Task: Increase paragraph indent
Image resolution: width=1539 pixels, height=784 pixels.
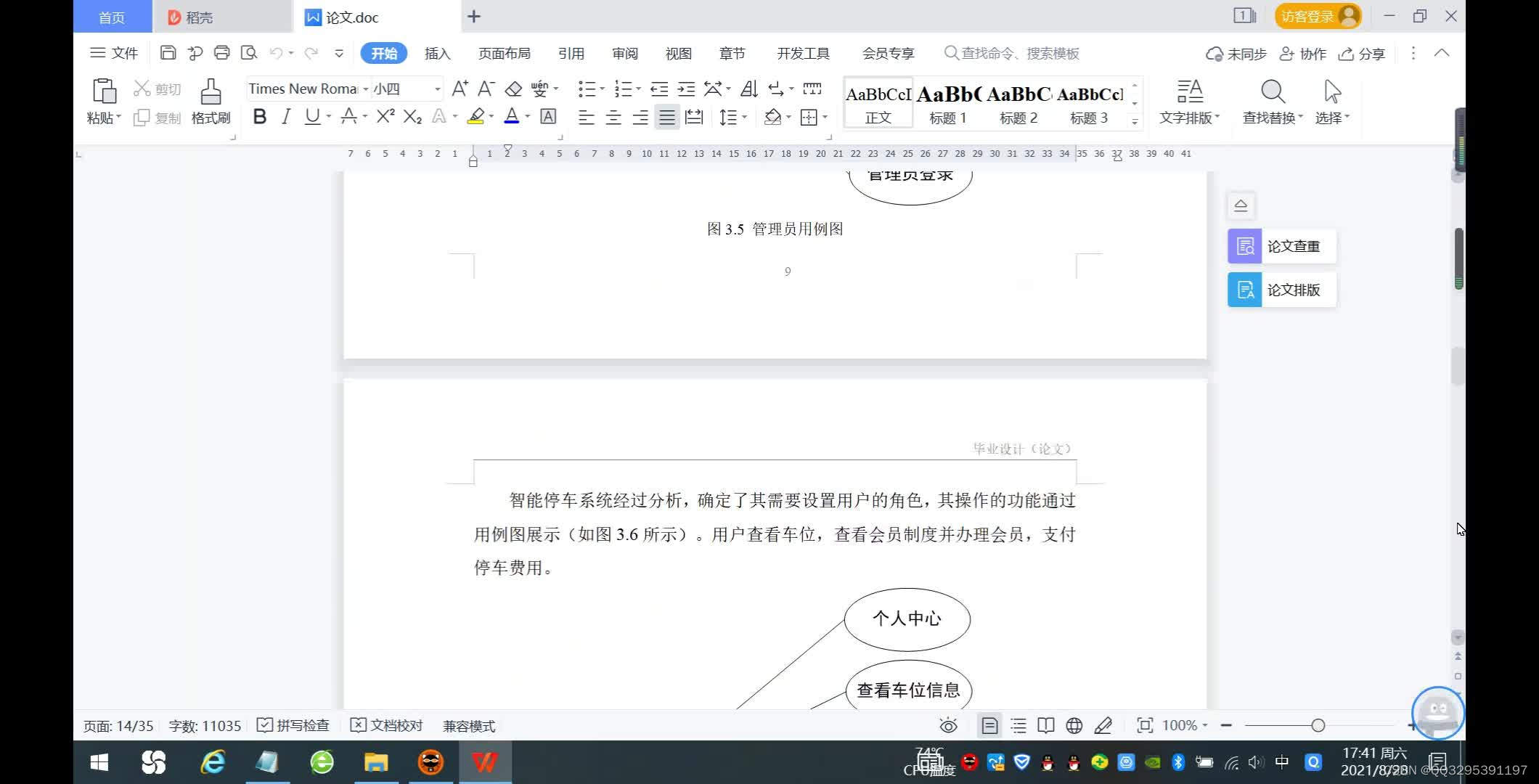Action: point(686,89)
